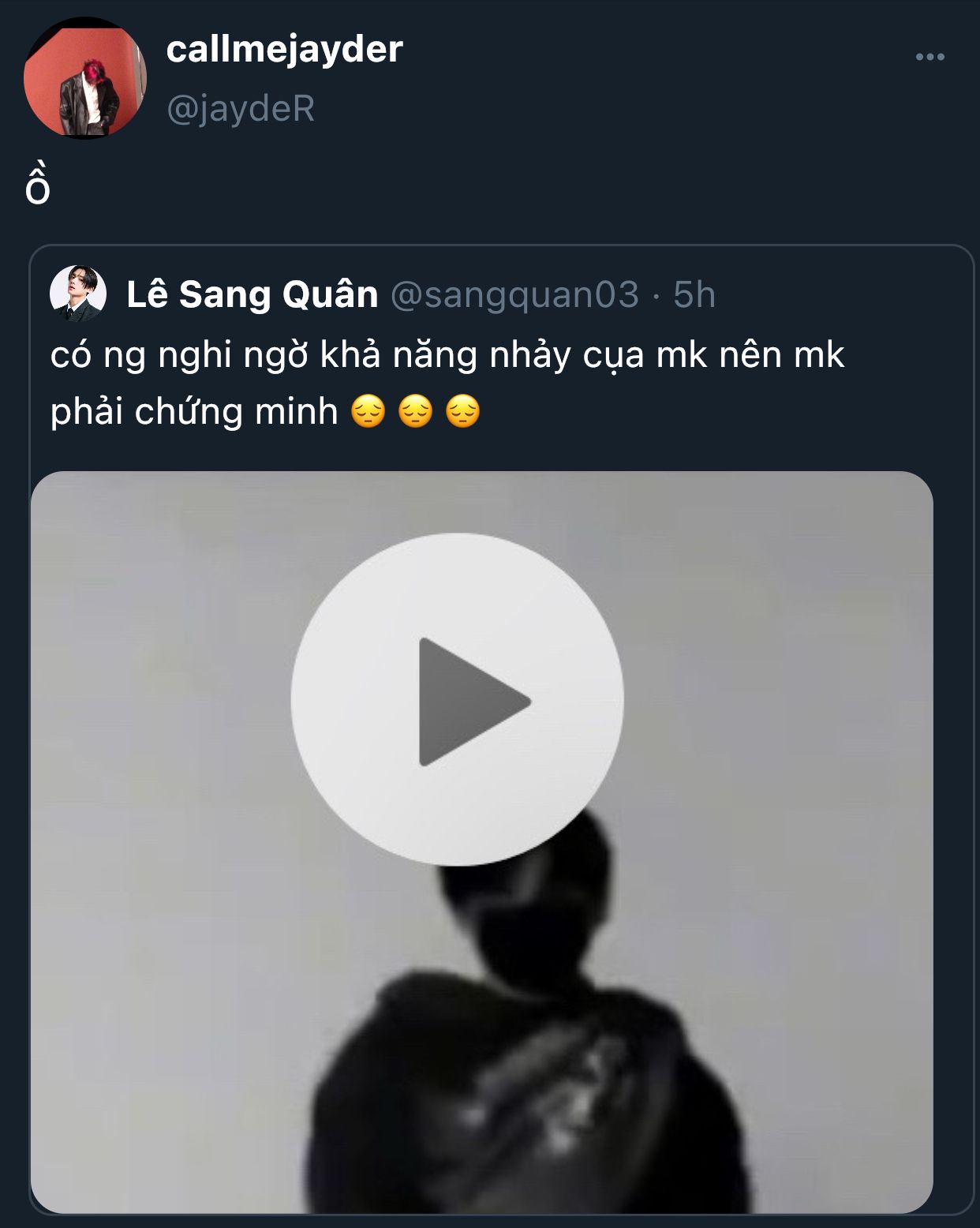980x1228 pixels.
Task: Open the three-dot more options menu
Action: [930, 57]
